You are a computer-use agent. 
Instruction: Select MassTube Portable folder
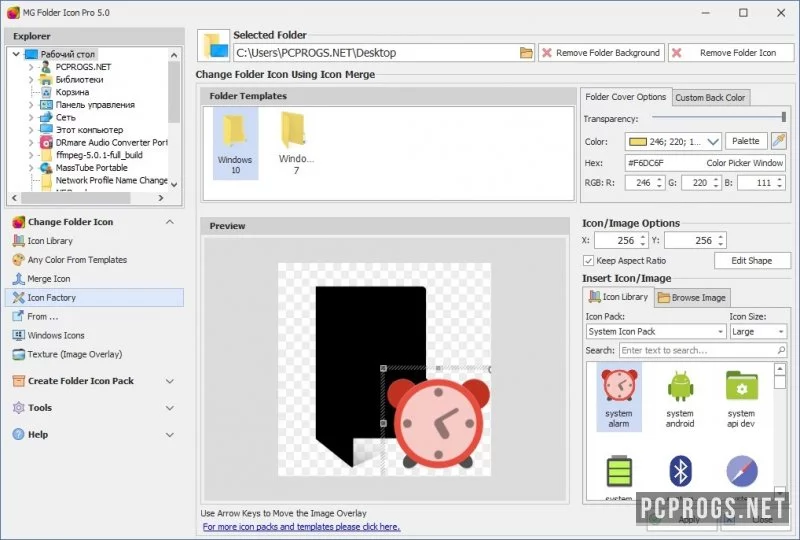(91, 168)
